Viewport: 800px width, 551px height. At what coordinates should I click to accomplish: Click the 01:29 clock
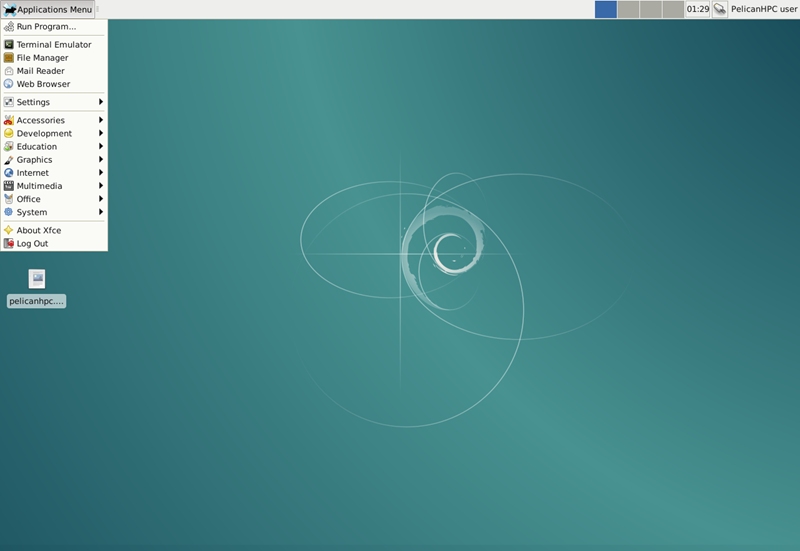(697, 9)
